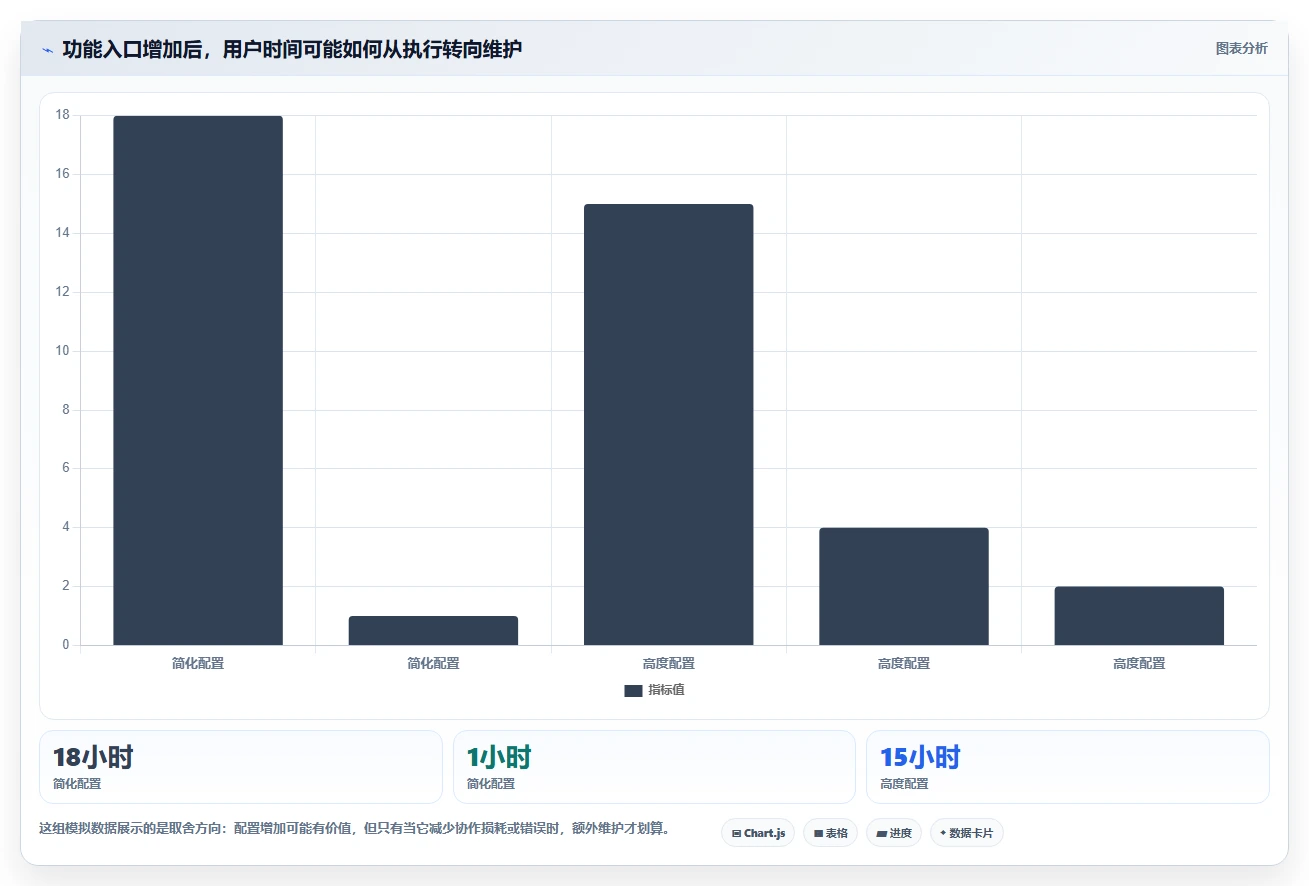The image size is (1309, 886).
Task: Click the bar reaching 15
Action: (668, 424)
